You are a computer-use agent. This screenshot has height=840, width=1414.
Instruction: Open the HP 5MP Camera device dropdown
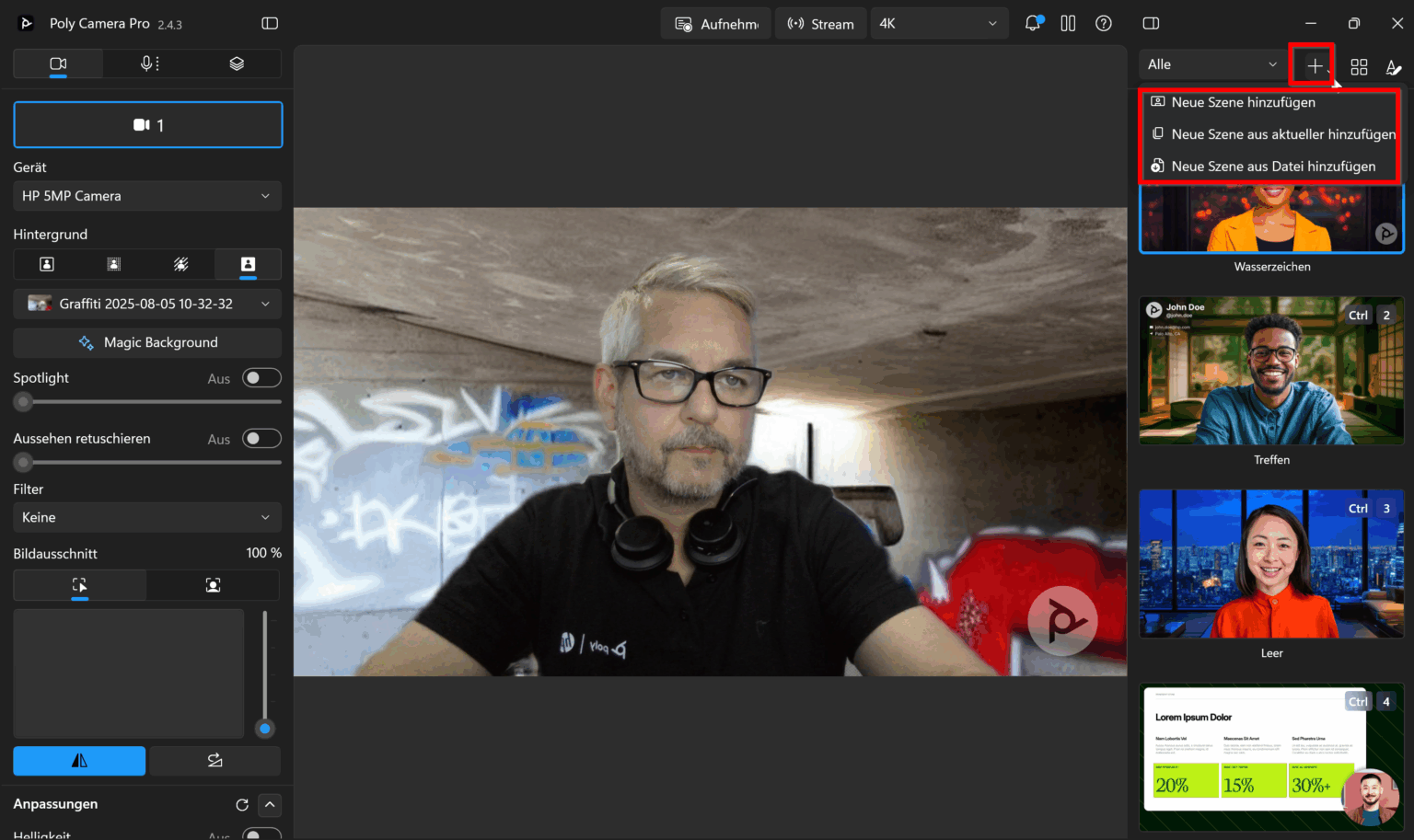(147, 196)
